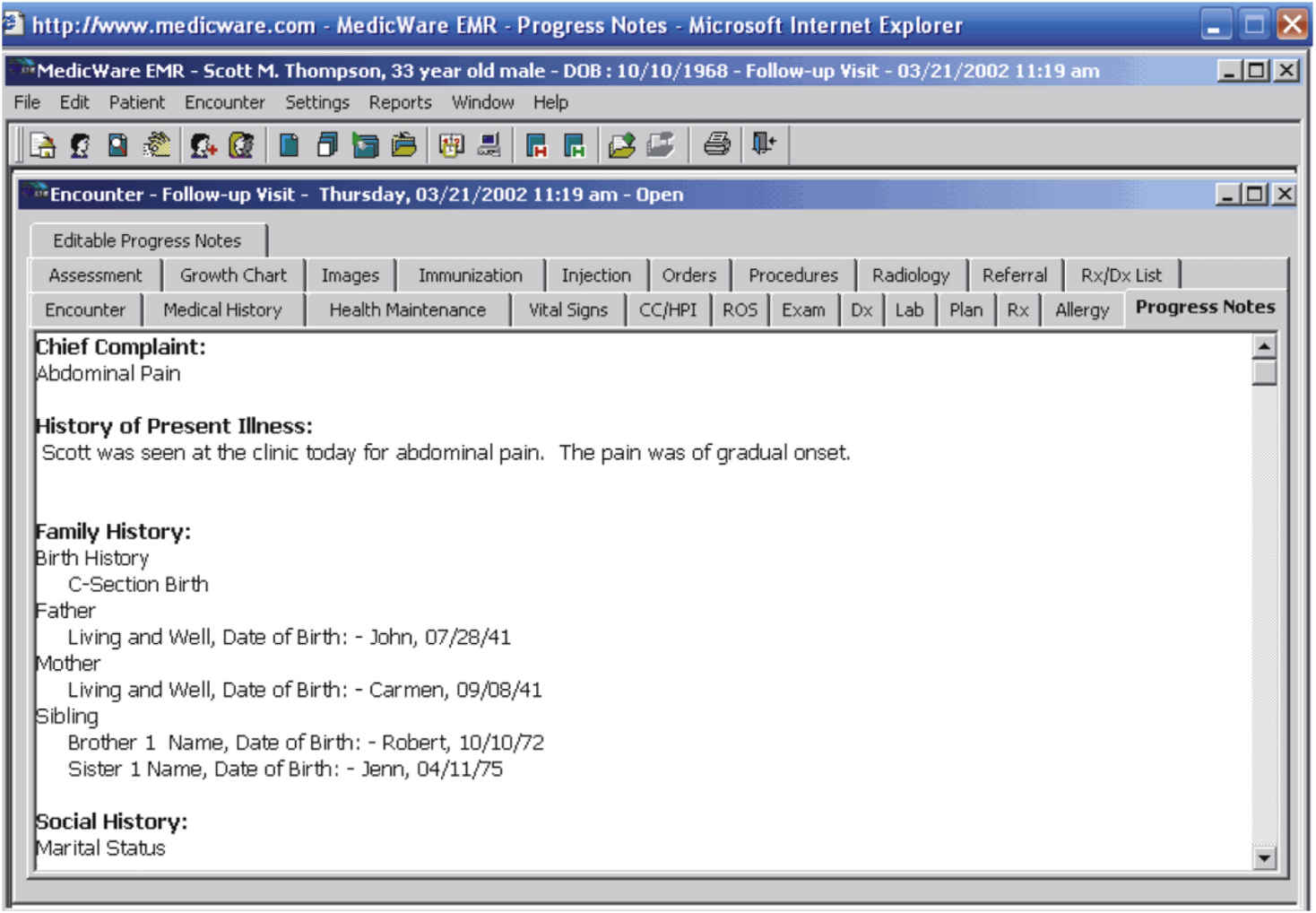The width and height of the screenshot is (1316, 913).
Task: Click the exit door icon
Action: click(763, 143)
